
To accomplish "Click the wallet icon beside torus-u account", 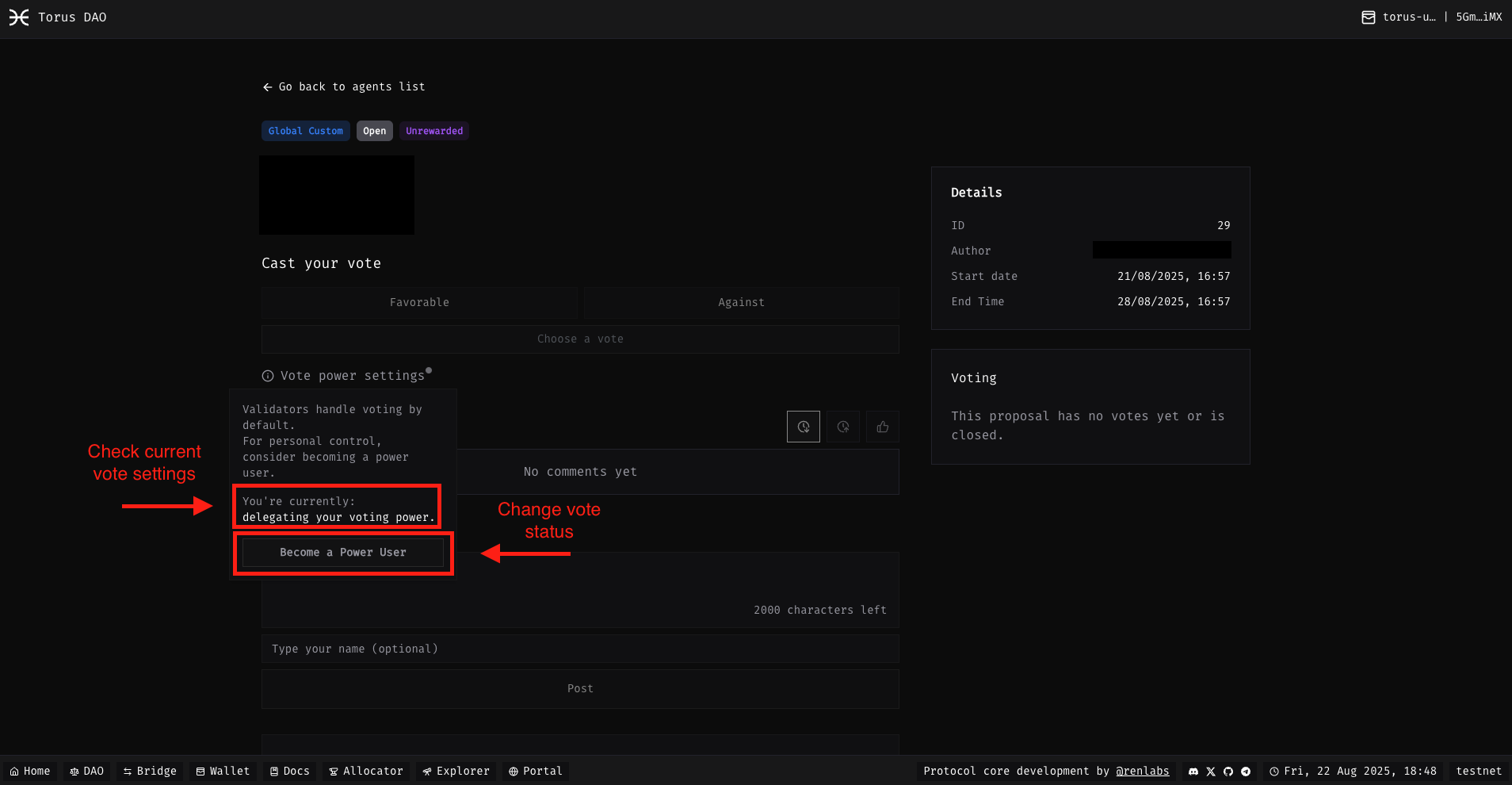I will [1367, 17].
